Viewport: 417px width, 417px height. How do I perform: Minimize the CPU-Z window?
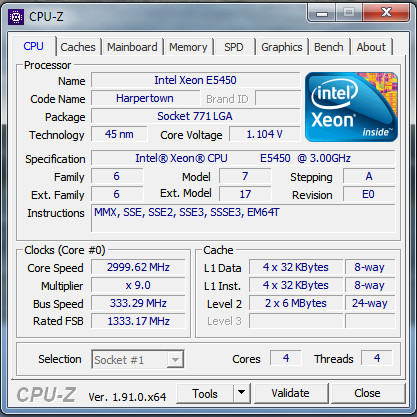click(x=322, y=14)
